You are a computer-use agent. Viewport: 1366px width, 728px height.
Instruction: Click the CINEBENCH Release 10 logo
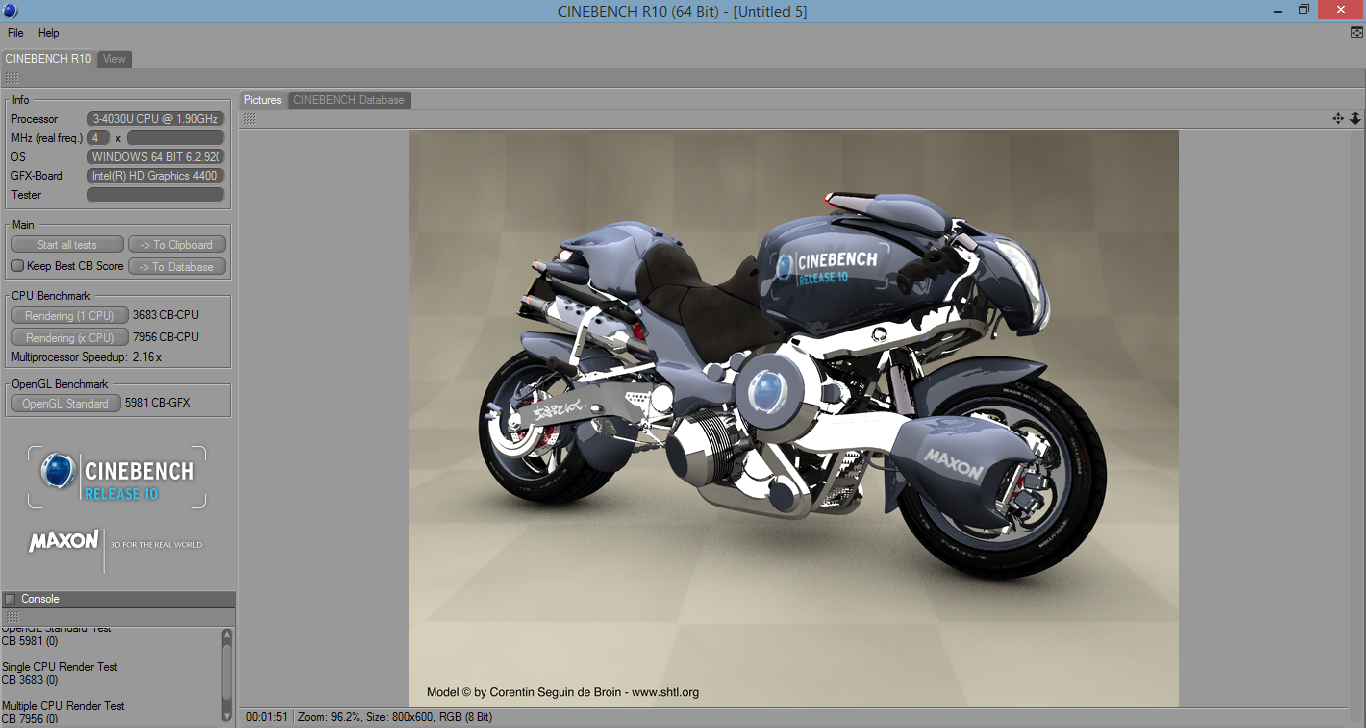click(117, 478)
